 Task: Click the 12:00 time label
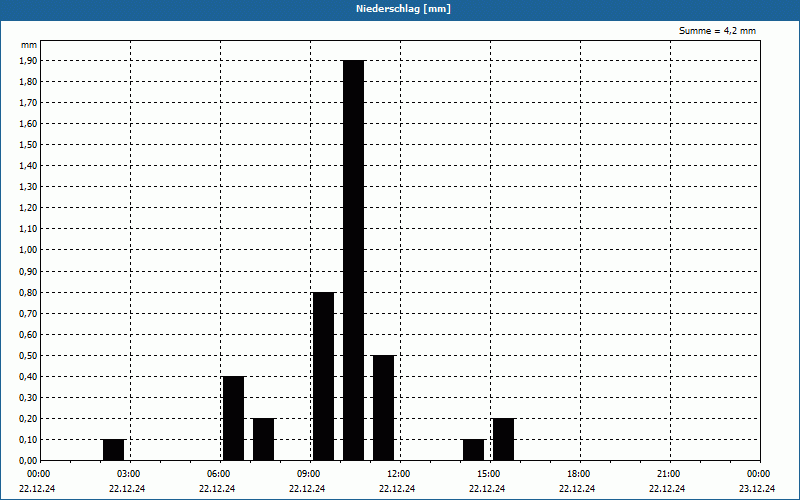click(398, 474)
